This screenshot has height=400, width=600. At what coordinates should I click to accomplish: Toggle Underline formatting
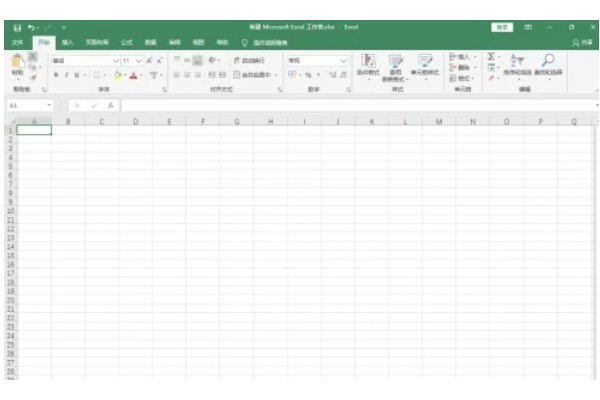[x=77, y=75]
